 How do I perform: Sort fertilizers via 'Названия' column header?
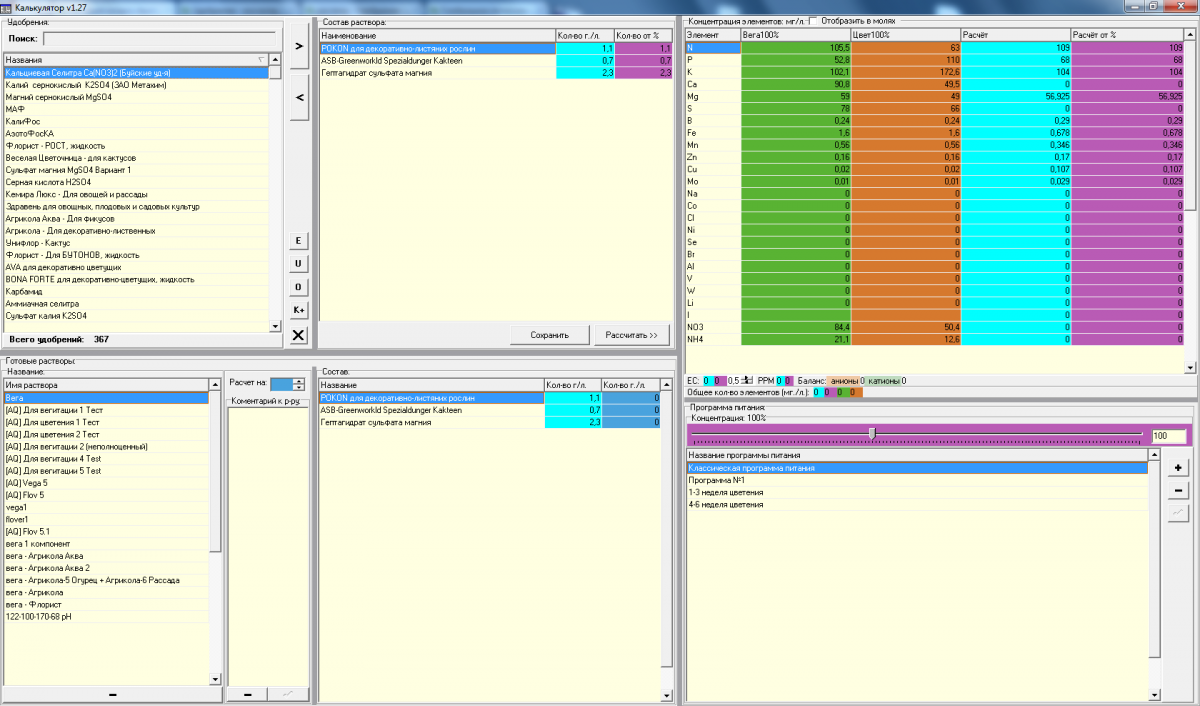pyautogui.click(x=130, y=59)
